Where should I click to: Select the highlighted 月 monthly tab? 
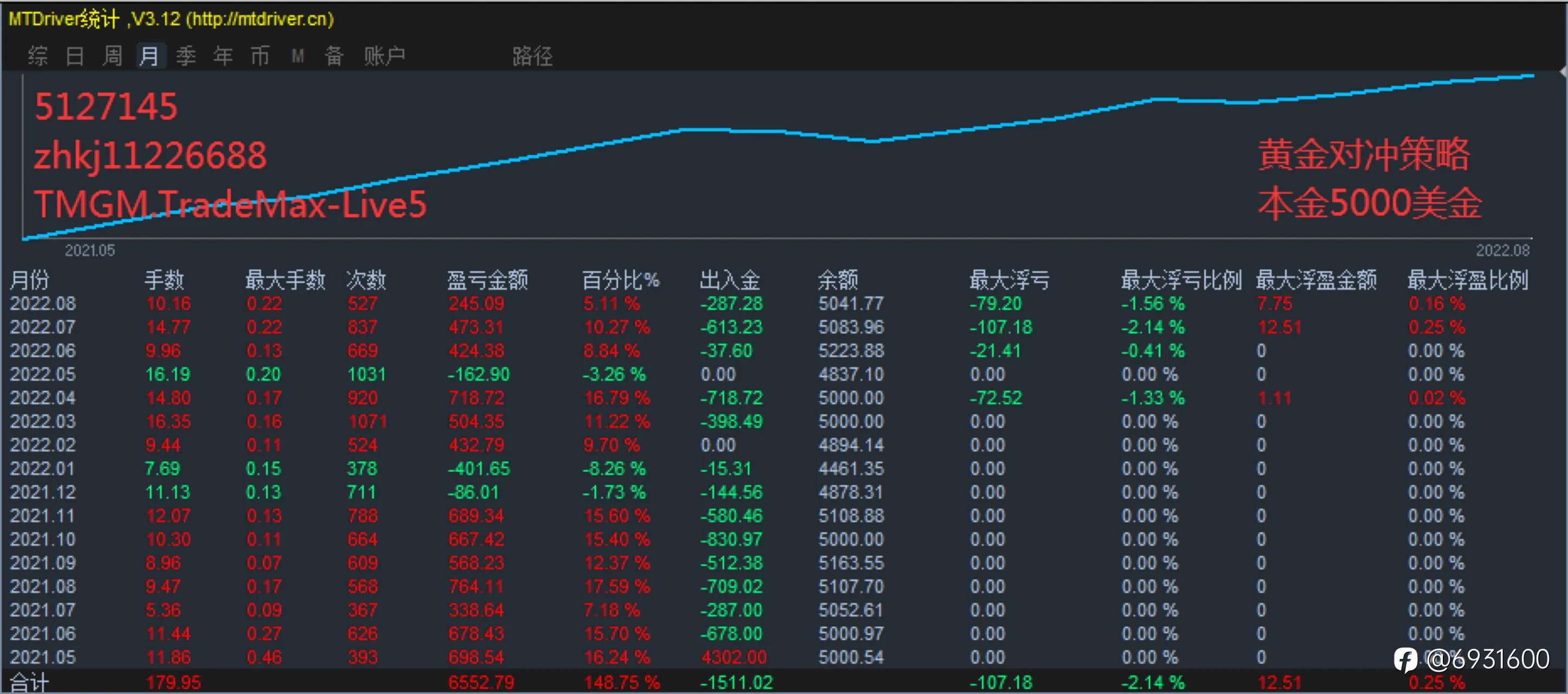point(150,56)
